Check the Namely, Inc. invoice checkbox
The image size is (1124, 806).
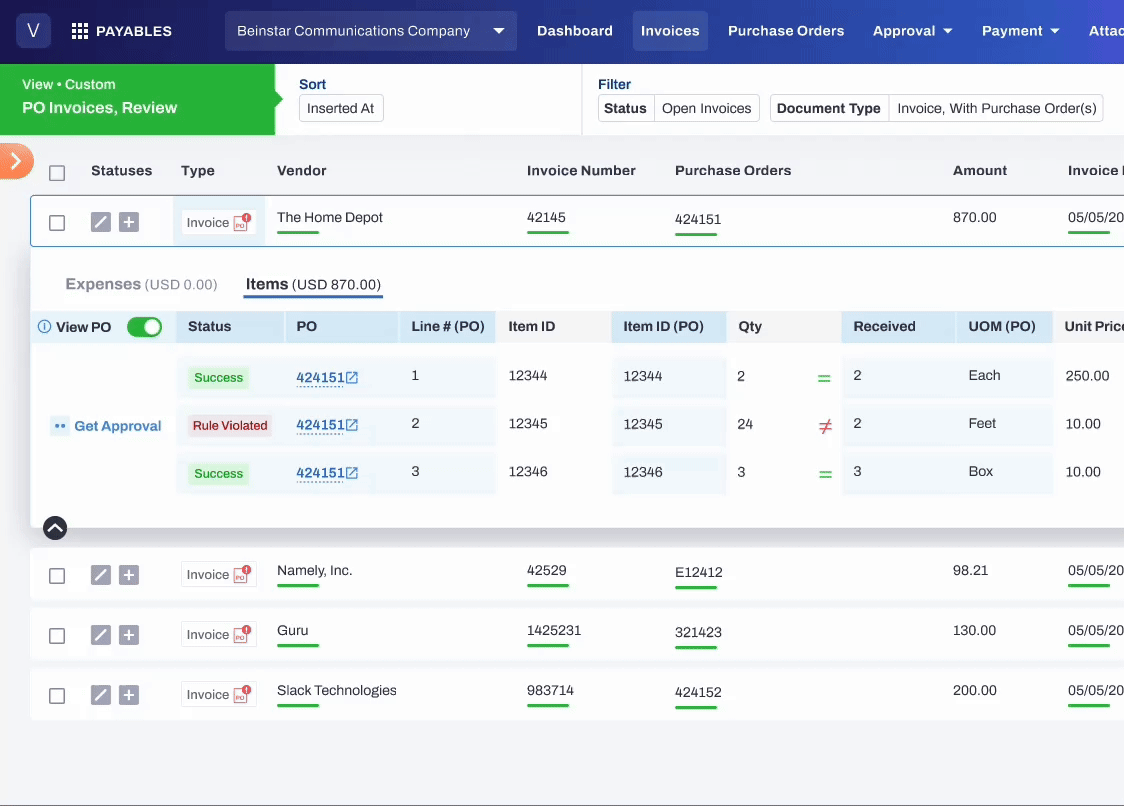click(57, 576)
